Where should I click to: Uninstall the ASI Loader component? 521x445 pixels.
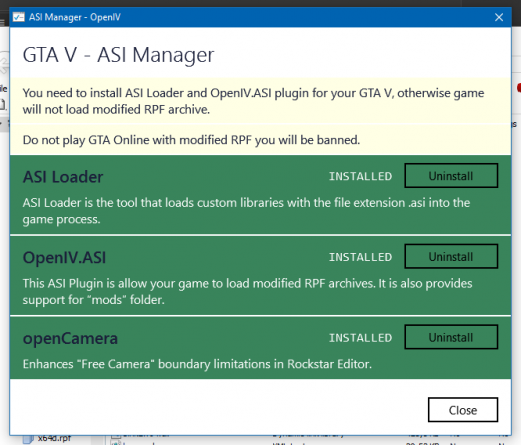point(451,176)
